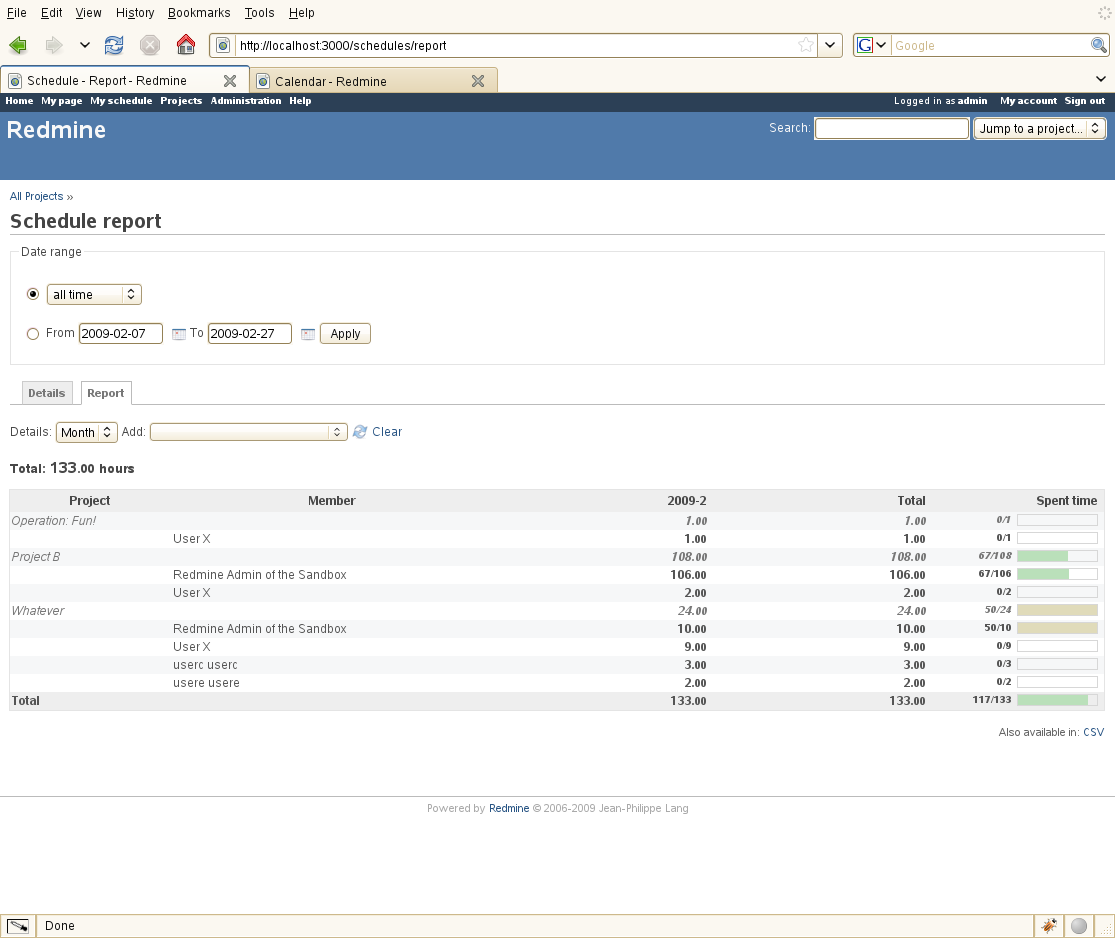Open the Add criteria dropdown
The image size is (1115, 938).
pos(248,432)
